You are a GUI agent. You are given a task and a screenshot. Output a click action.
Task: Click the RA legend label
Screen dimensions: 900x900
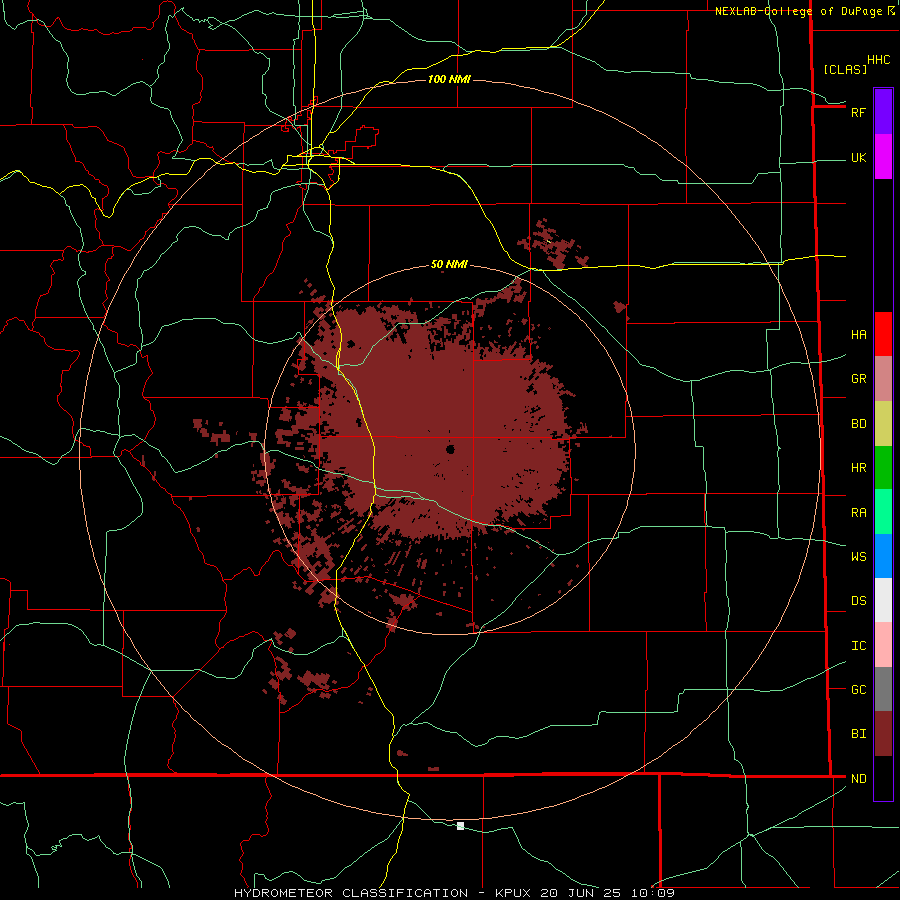click(x=858, y=513)
